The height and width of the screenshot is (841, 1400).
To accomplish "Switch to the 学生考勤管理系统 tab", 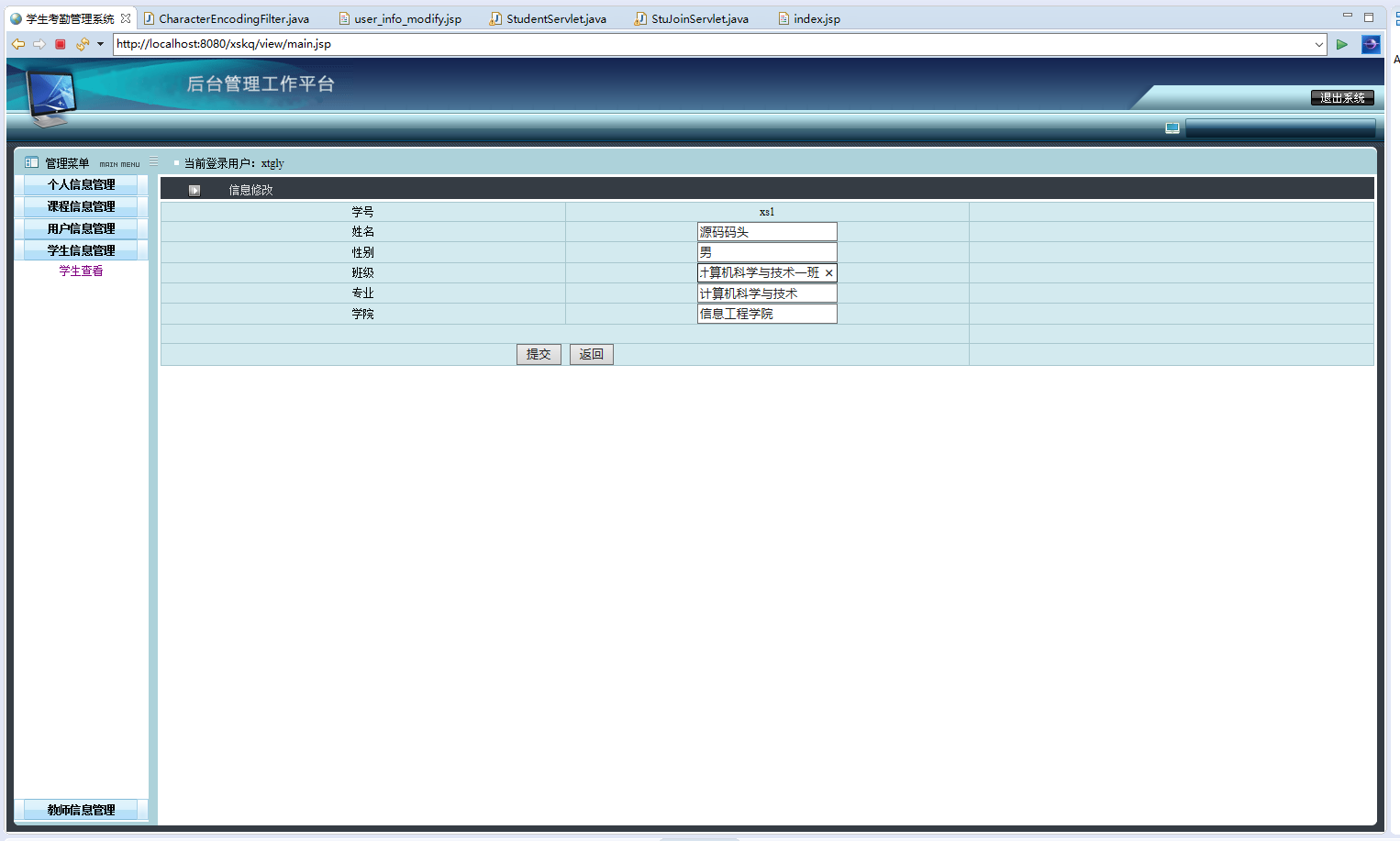I will (x=70, y=18).
